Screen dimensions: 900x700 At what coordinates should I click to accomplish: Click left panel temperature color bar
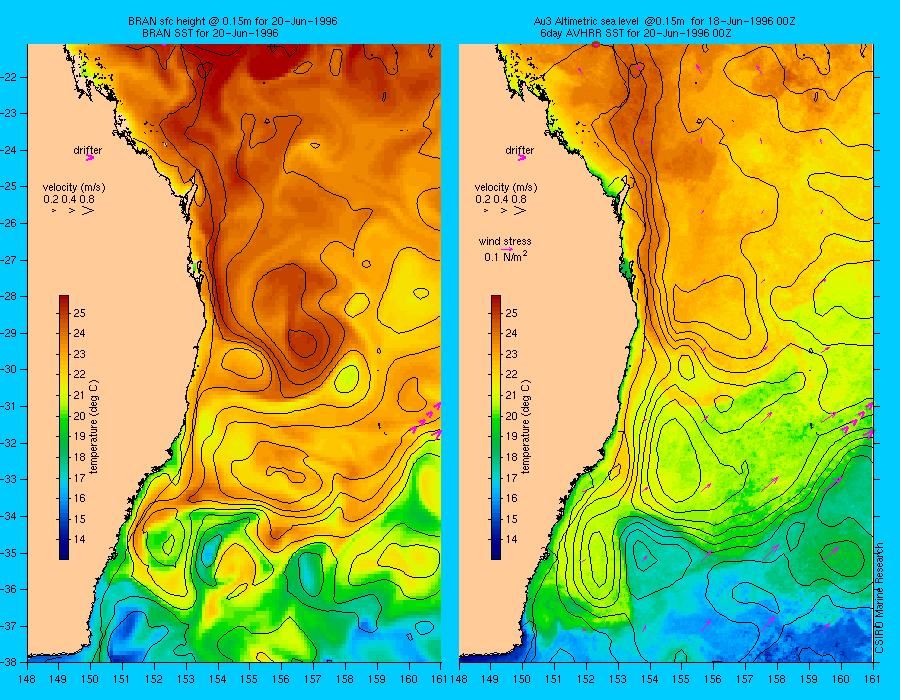click(64, 427)
